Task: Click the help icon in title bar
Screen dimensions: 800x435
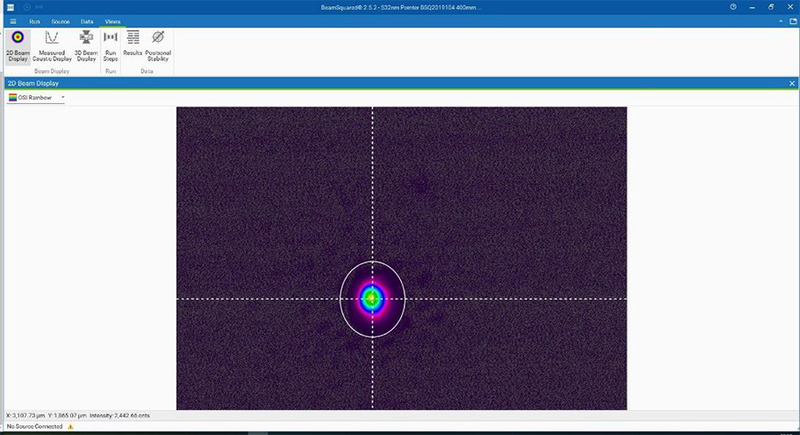Action: (733, 7)
